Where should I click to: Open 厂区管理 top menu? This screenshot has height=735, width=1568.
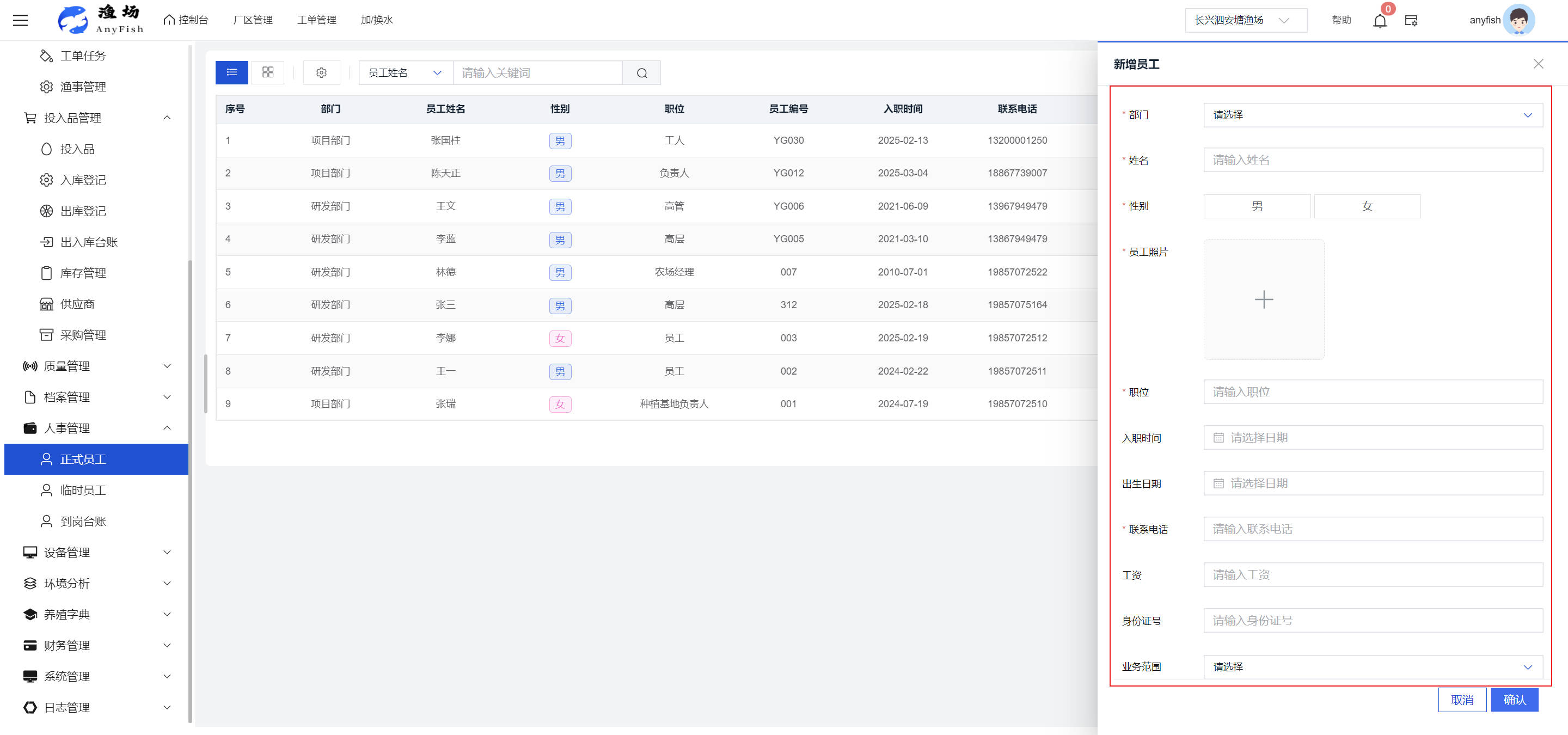[x=253, y=20]
